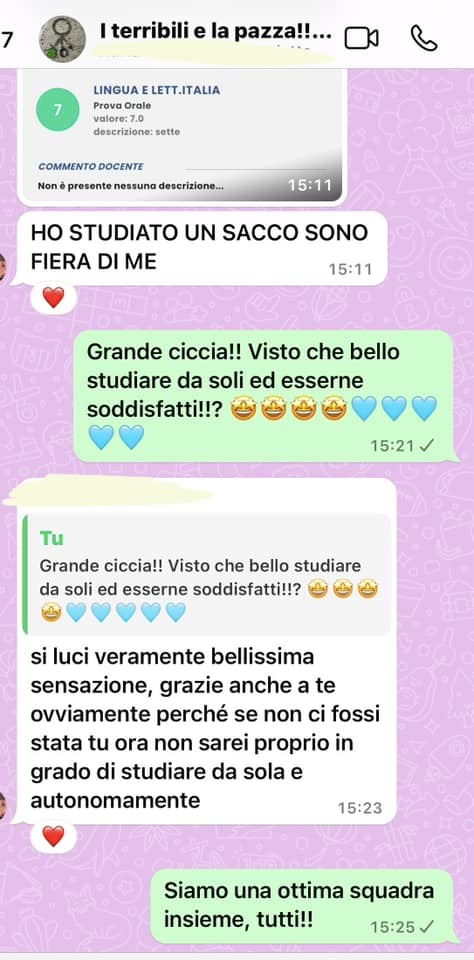This screenshot has width=474, height=960.
Task: Open the group avatar picture
Action: (62, 39)
